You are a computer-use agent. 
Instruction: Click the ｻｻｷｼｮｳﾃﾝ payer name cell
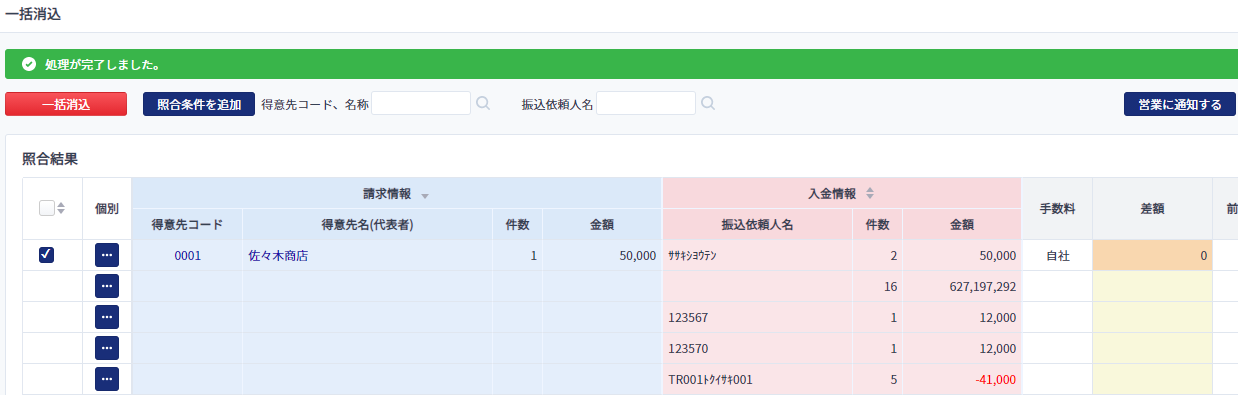(757, 255)
